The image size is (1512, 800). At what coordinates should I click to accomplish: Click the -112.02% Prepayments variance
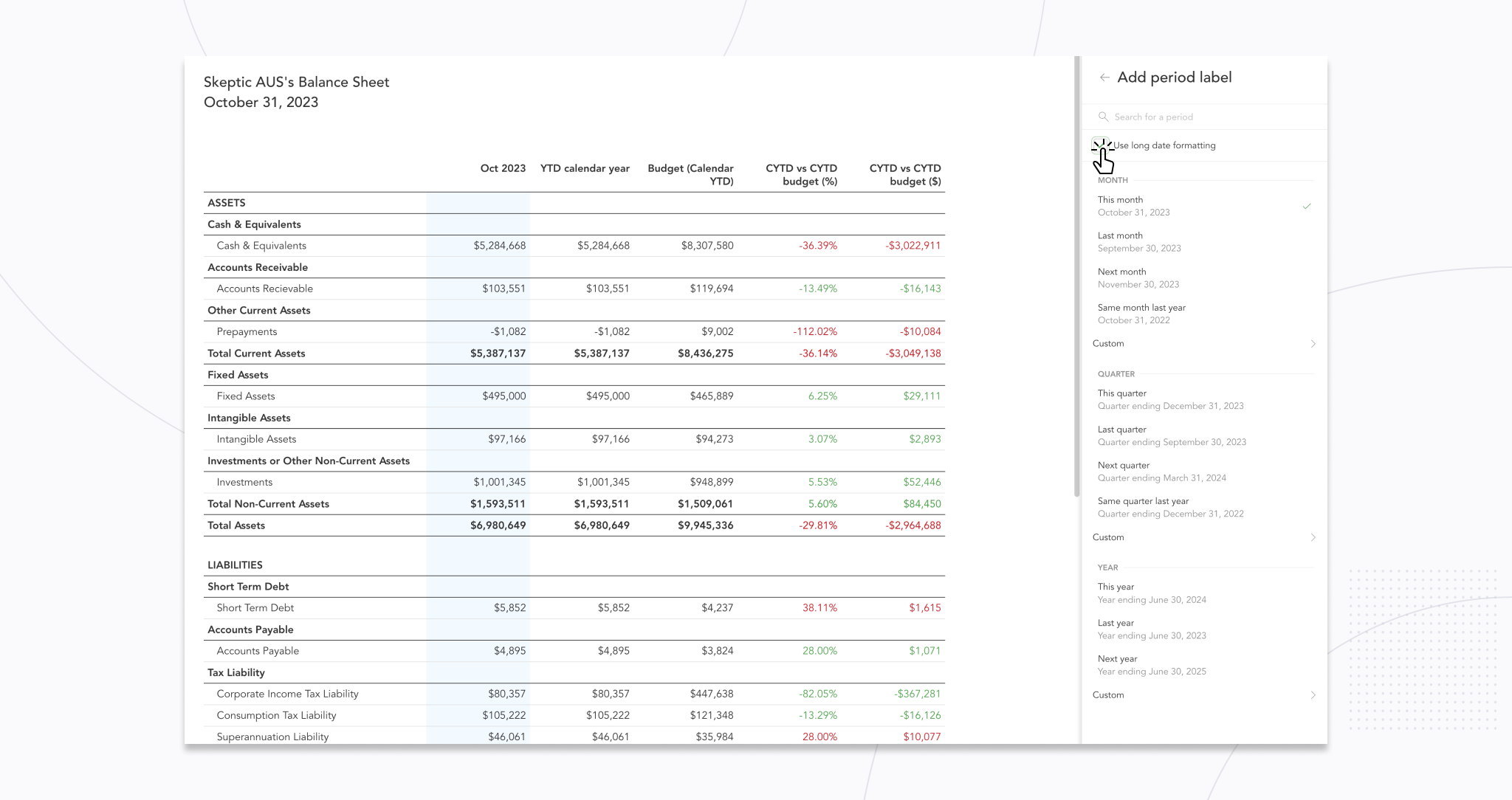point(815,332)
